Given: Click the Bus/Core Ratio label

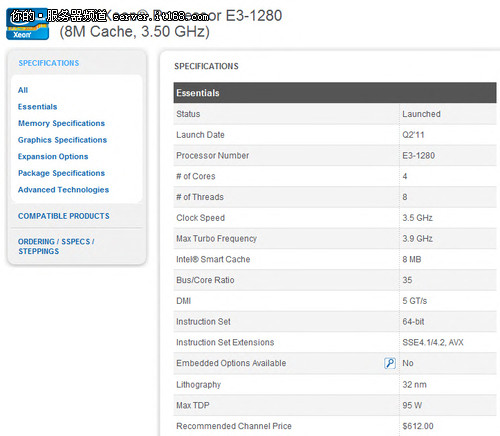Looking at the screenshot, I should click(205, 280).
